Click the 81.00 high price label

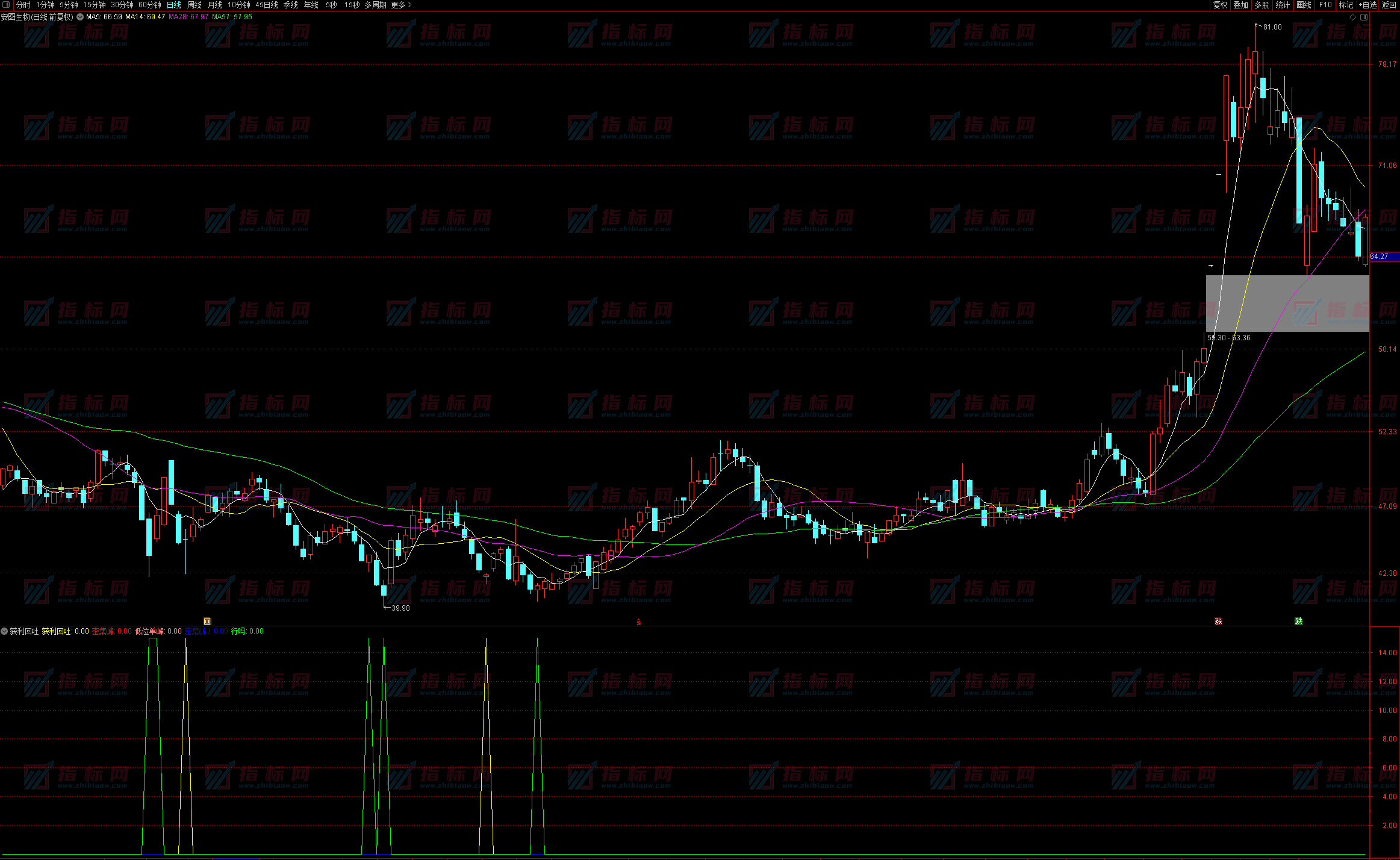point(1272,27)
